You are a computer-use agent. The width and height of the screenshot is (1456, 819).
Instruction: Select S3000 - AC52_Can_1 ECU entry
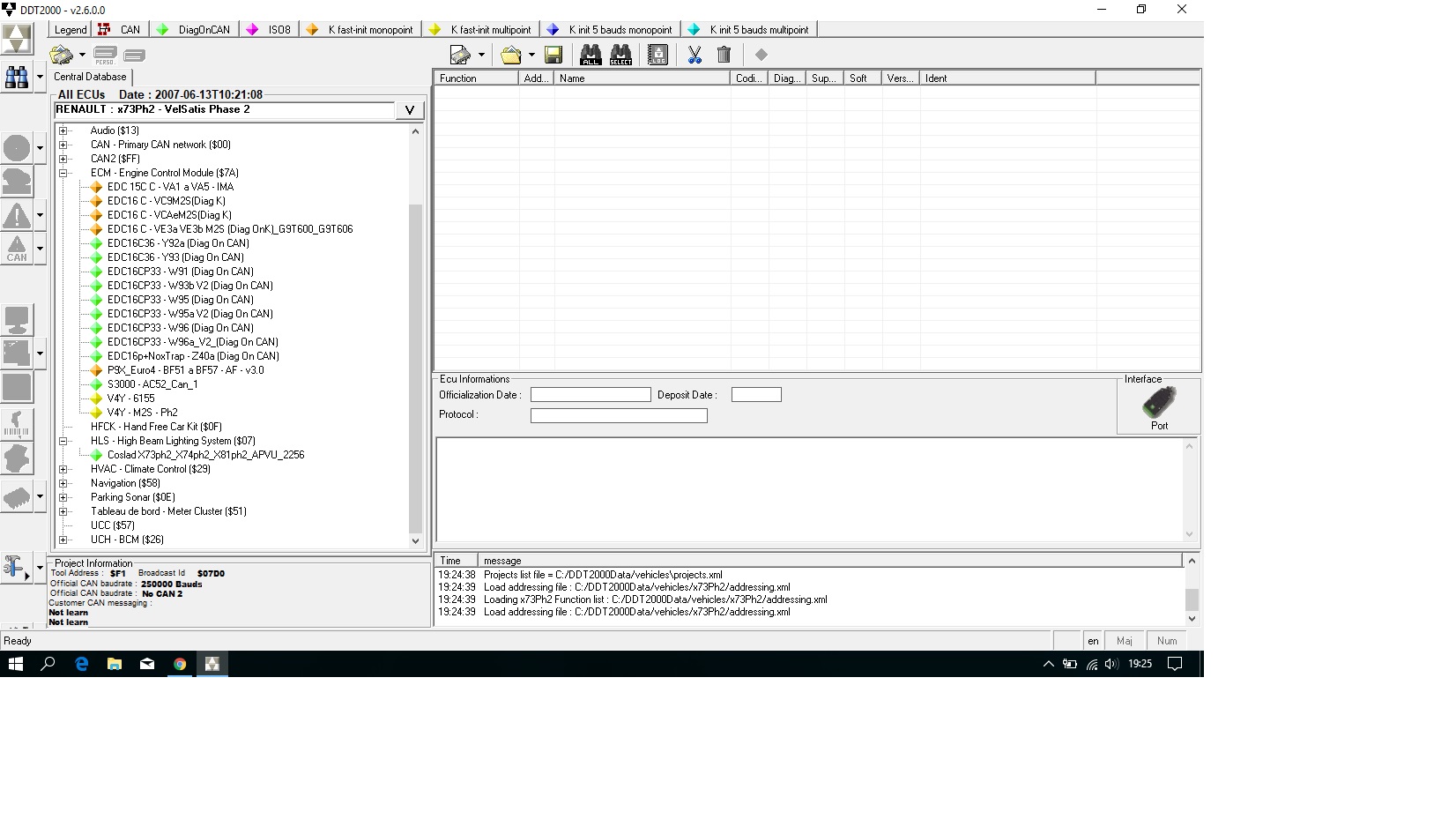coord(152,384)
